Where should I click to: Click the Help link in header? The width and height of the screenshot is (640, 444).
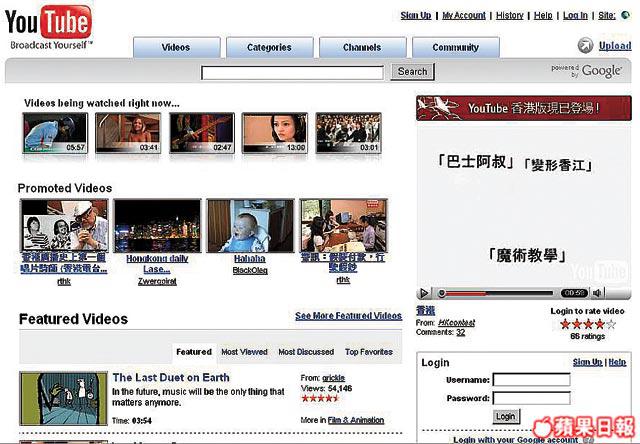543,16
